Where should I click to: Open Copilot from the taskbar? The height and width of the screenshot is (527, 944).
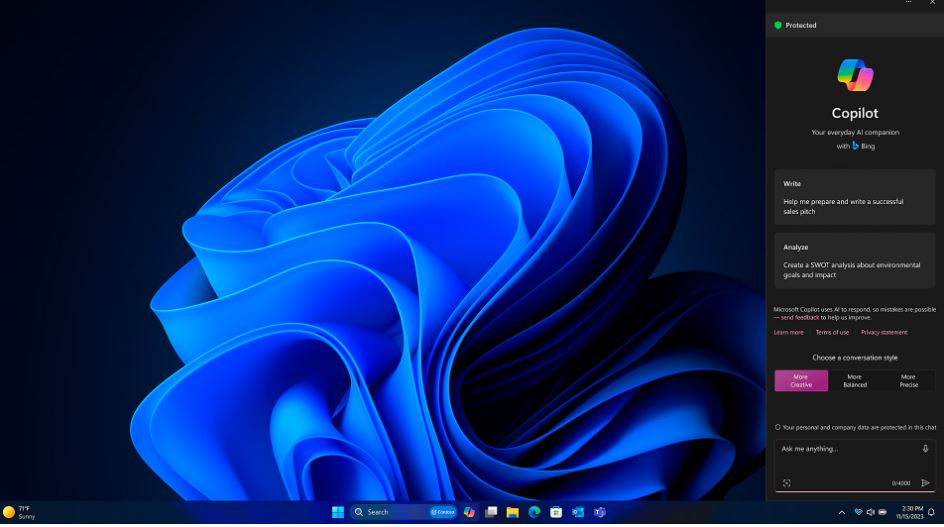469,512
